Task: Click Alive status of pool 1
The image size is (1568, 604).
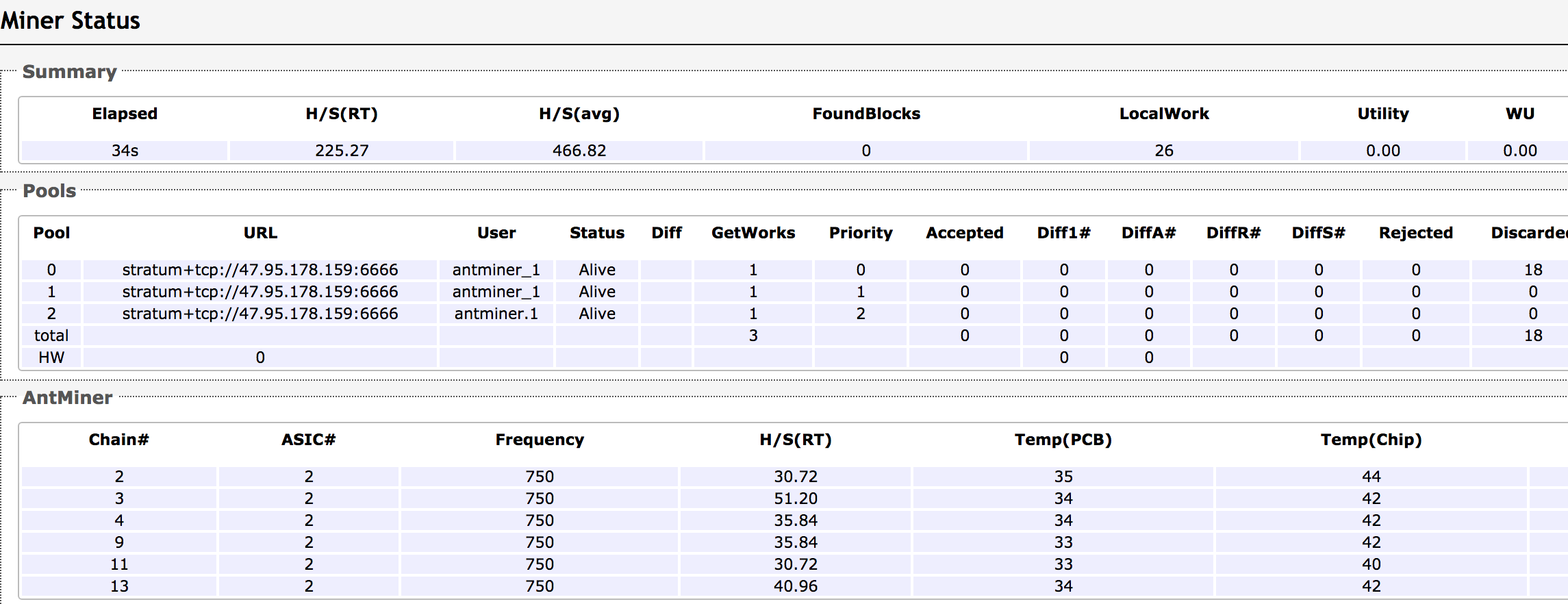Action: [597, 292]
